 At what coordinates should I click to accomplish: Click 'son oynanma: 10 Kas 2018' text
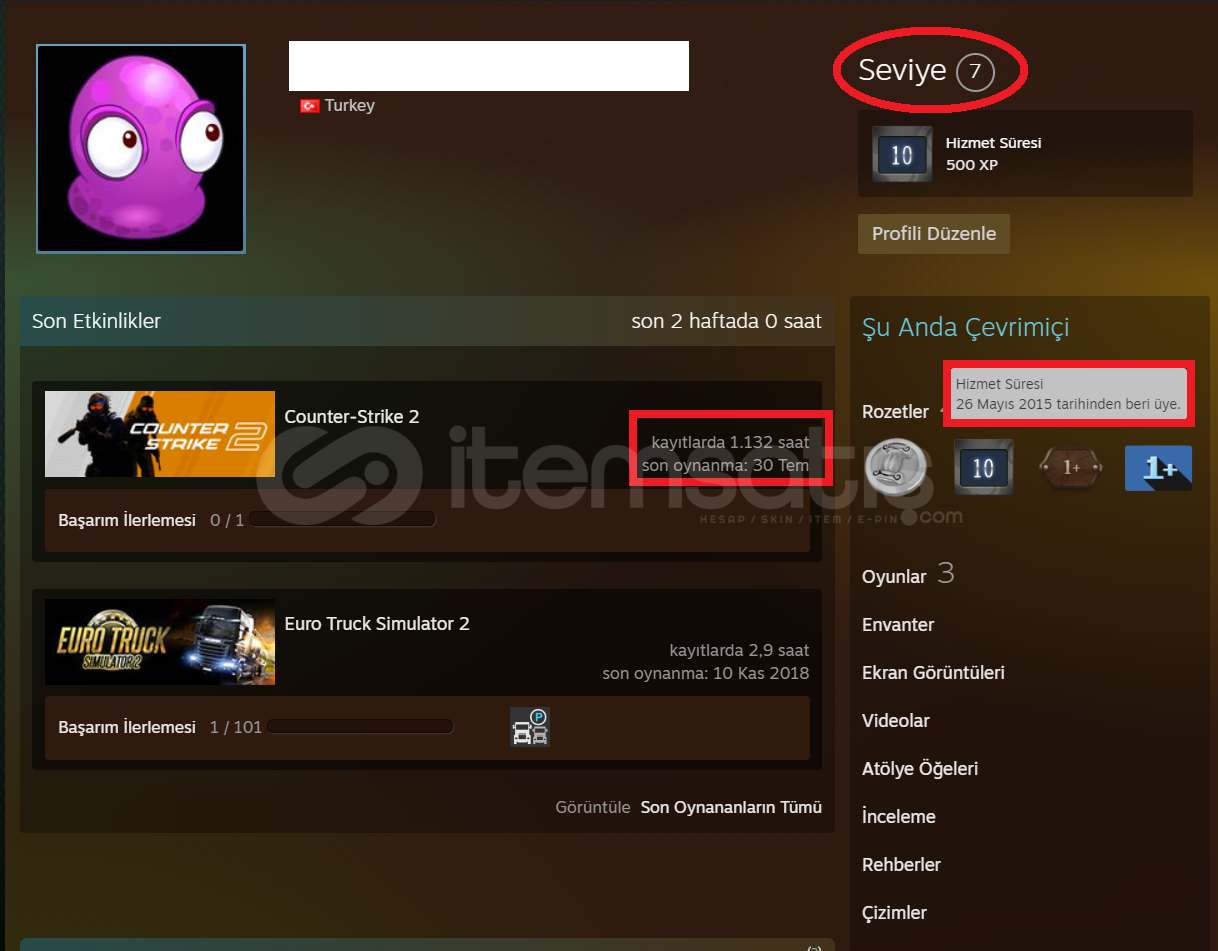(706, 673)
